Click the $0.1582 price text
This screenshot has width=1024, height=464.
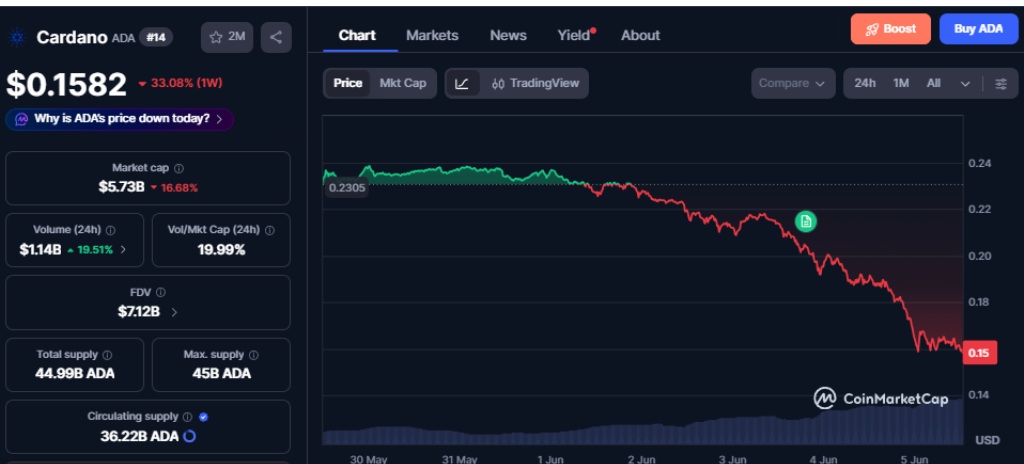(66, 85)
